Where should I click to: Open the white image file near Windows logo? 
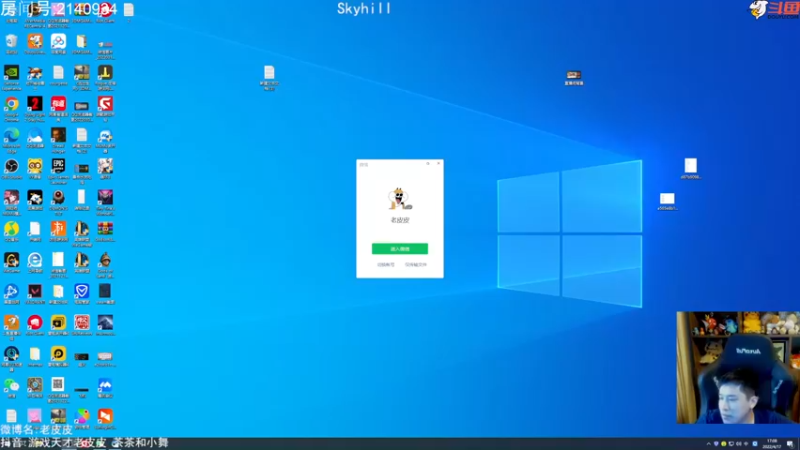click(x=667, y=199)
